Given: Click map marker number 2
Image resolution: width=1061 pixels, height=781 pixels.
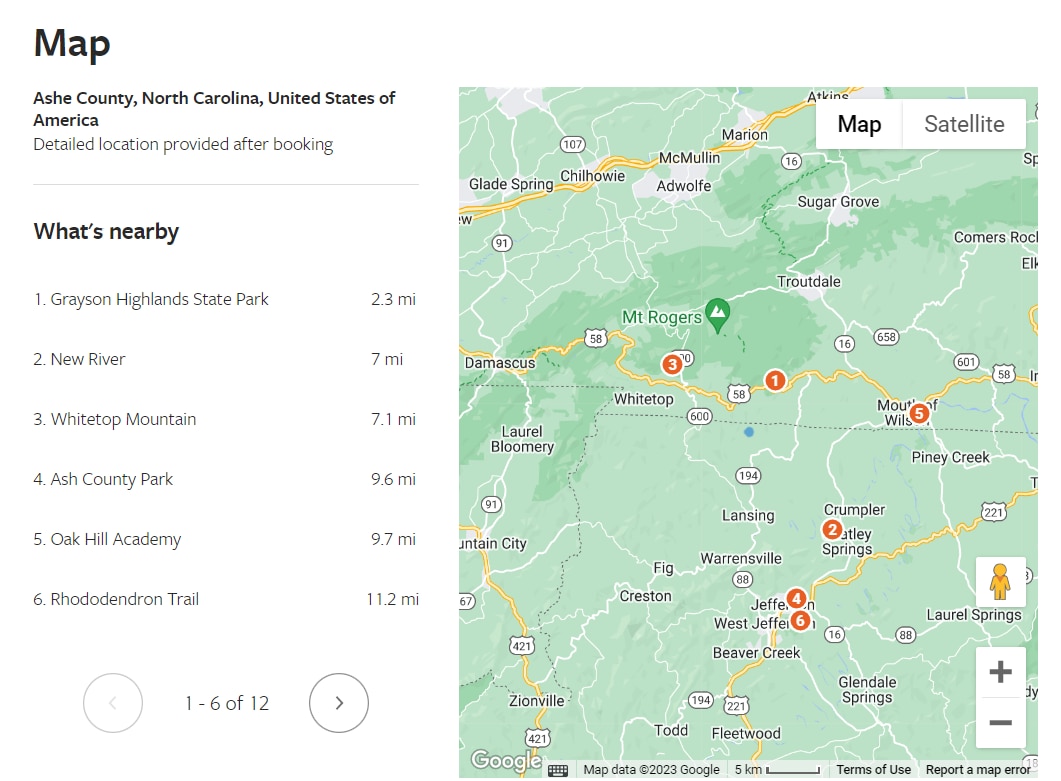Looking at the screenshot, I should click(x=832, y=530).
